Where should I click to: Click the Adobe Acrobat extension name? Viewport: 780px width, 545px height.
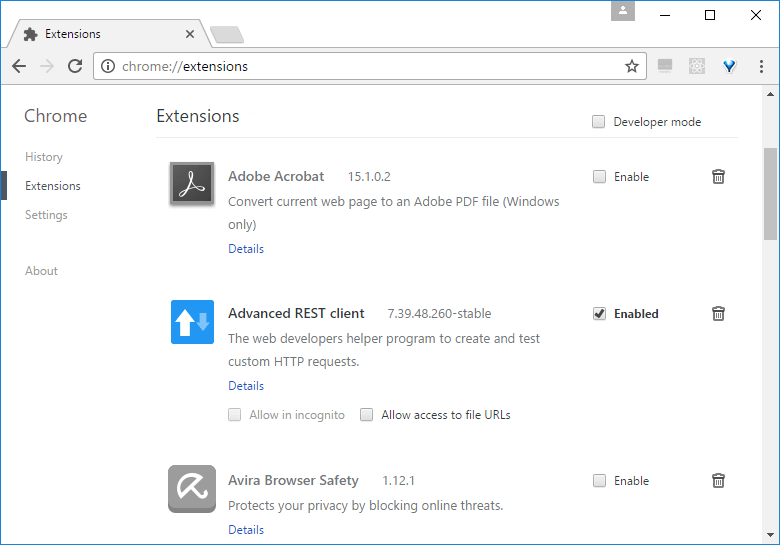[x=276, y=177]
